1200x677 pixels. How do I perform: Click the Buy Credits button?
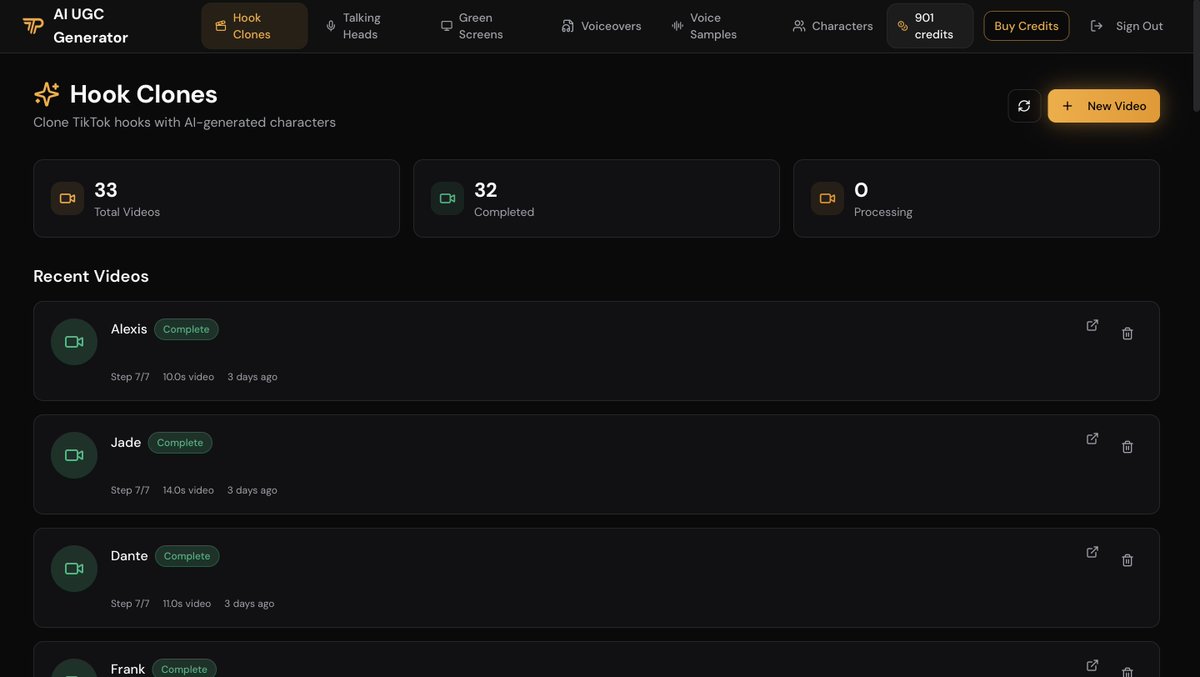pos(1026,26)
